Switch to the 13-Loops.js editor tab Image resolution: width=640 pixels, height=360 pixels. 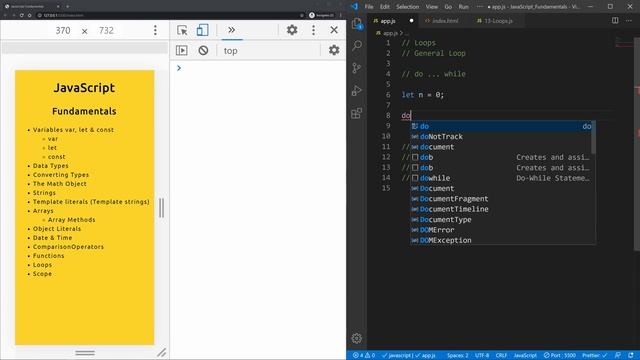click(498, 20)
